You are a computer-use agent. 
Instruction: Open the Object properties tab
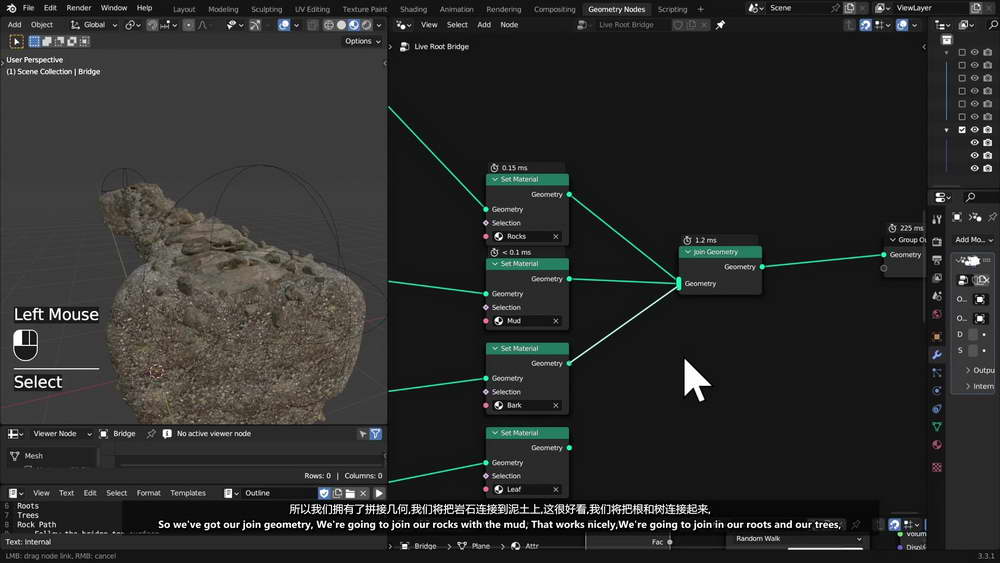[937, 336]
